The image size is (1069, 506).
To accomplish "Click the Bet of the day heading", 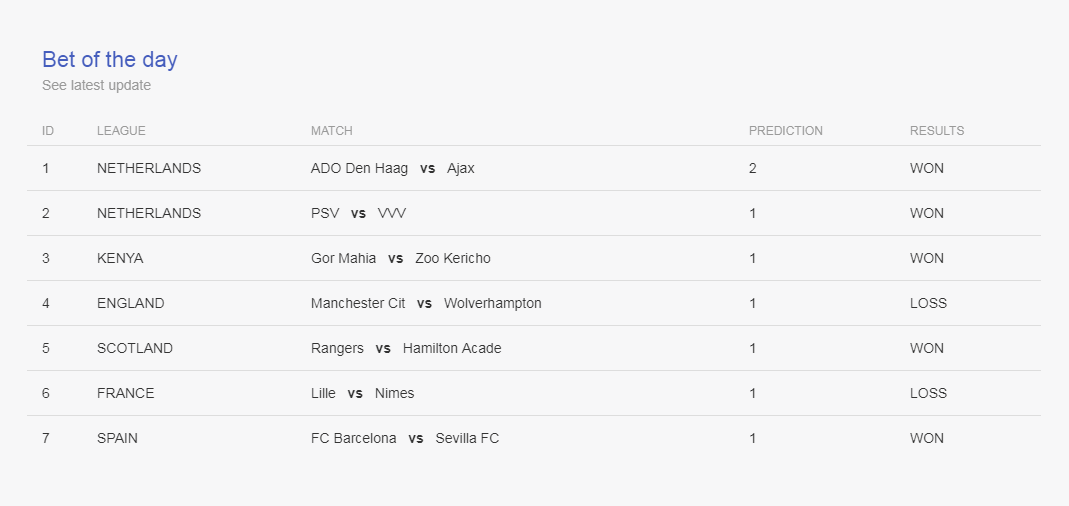I will [110, 59].
